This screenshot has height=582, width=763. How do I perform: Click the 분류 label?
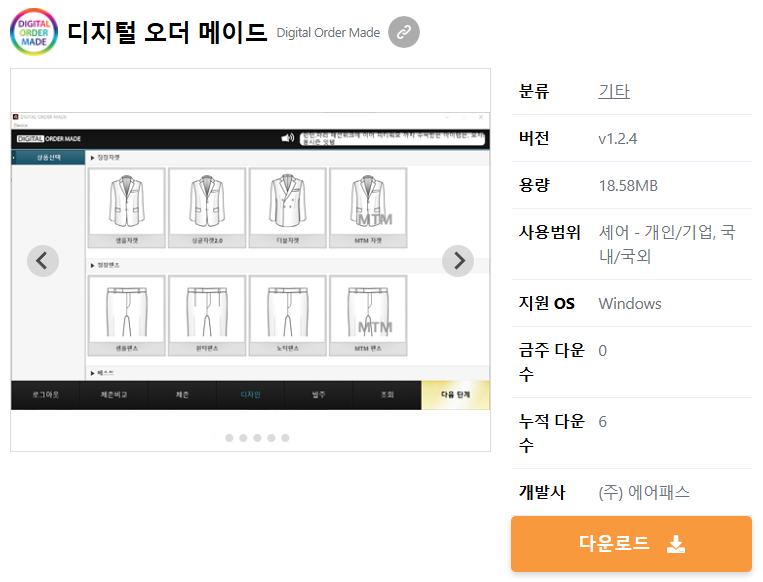pos(534,91)
